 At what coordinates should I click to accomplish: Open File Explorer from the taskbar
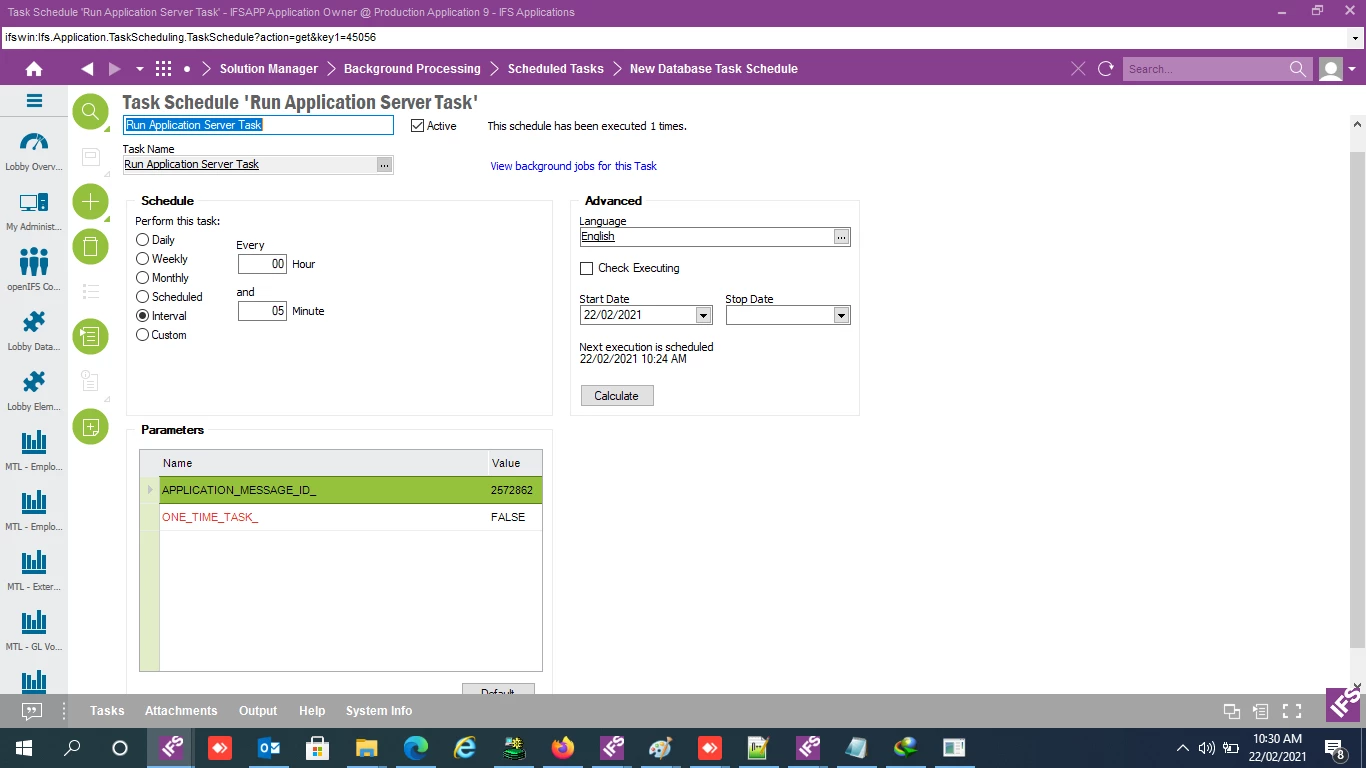tap(367, 747)
